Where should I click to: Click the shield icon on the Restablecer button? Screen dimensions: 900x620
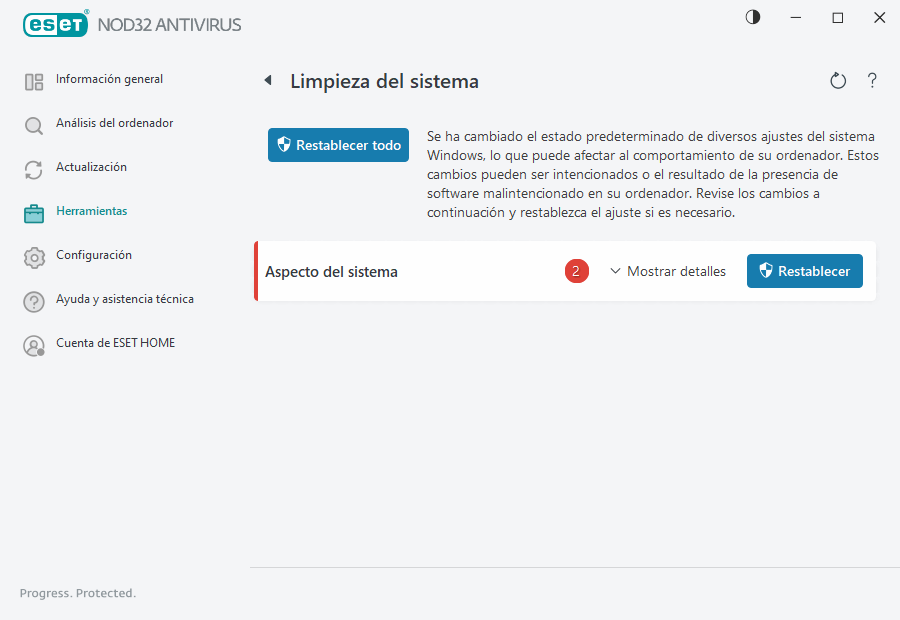point(766,271)
